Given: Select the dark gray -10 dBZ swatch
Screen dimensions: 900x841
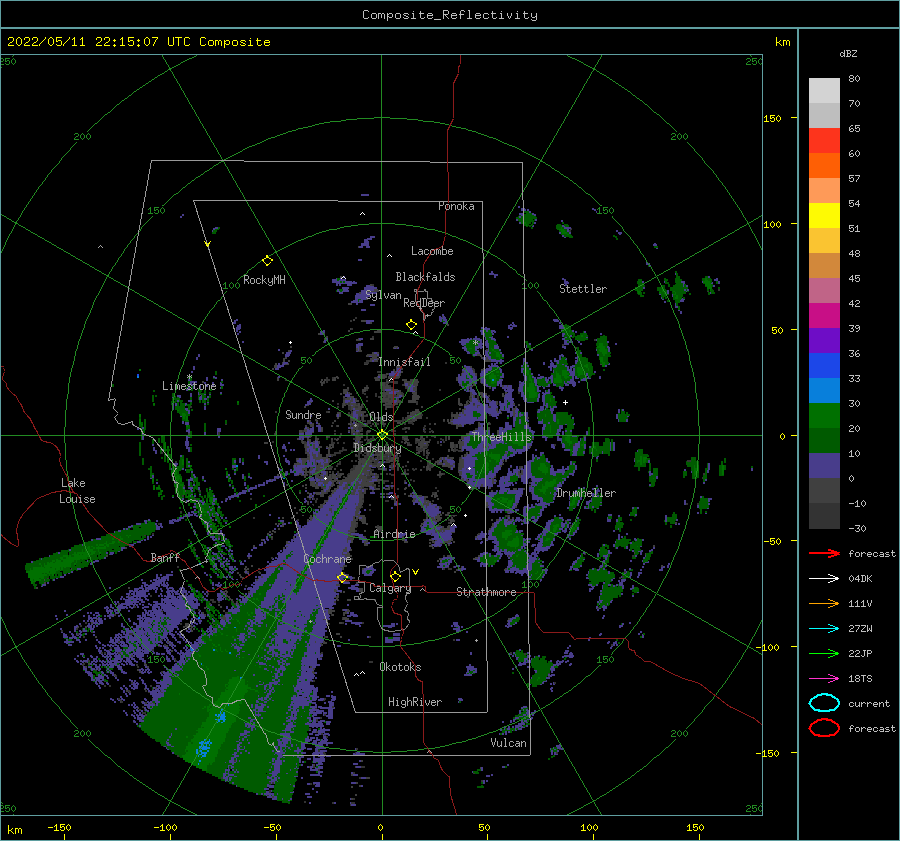Looking at the screenshot, I should 824,516.
